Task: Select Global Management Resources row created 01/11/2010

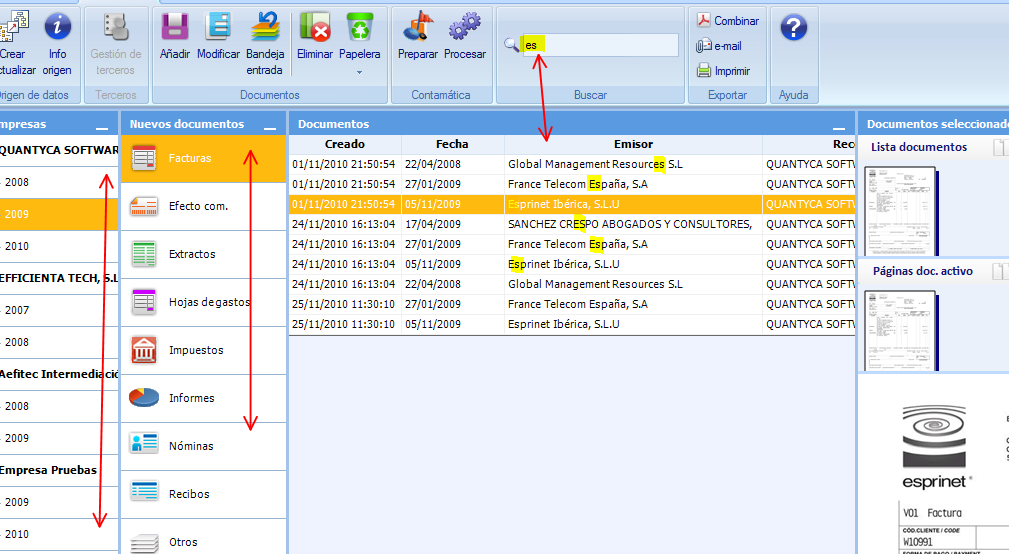Action: click(572, 164)
